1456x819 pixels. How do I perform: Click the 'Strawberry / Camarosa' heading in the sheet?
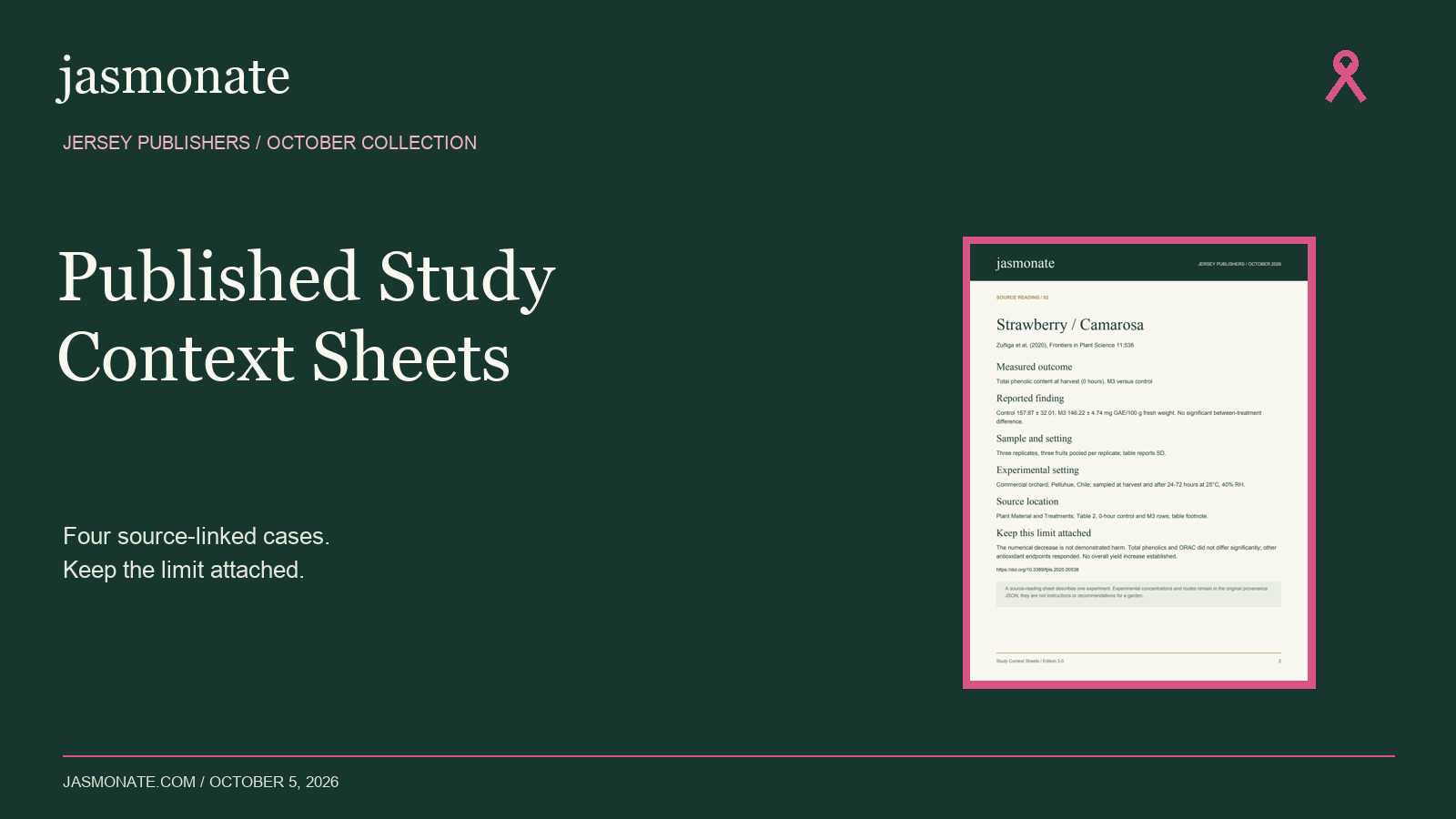[x=1070, y=325]
